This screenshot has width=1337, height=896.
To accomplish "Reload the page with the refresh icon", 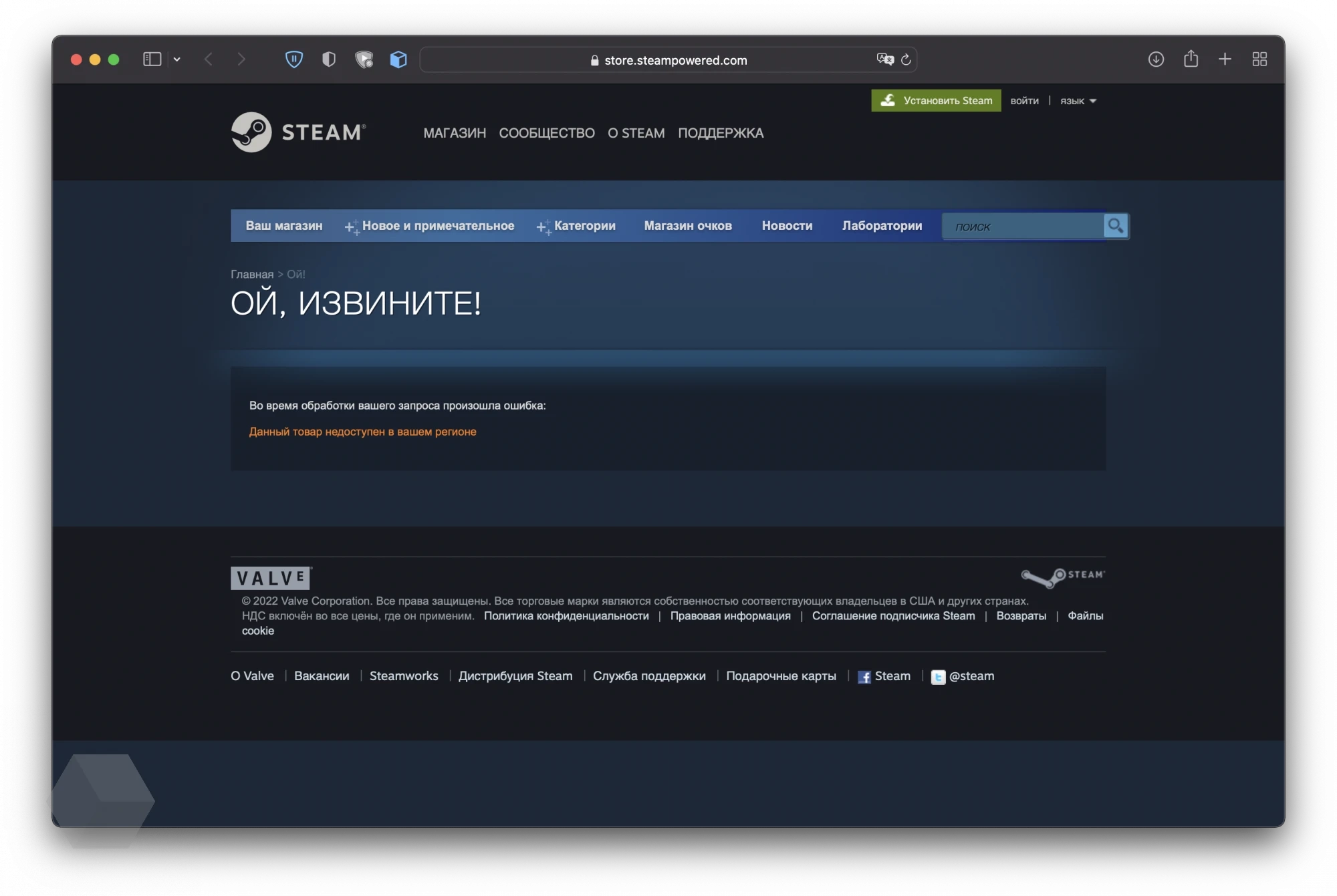I will 906,59.
